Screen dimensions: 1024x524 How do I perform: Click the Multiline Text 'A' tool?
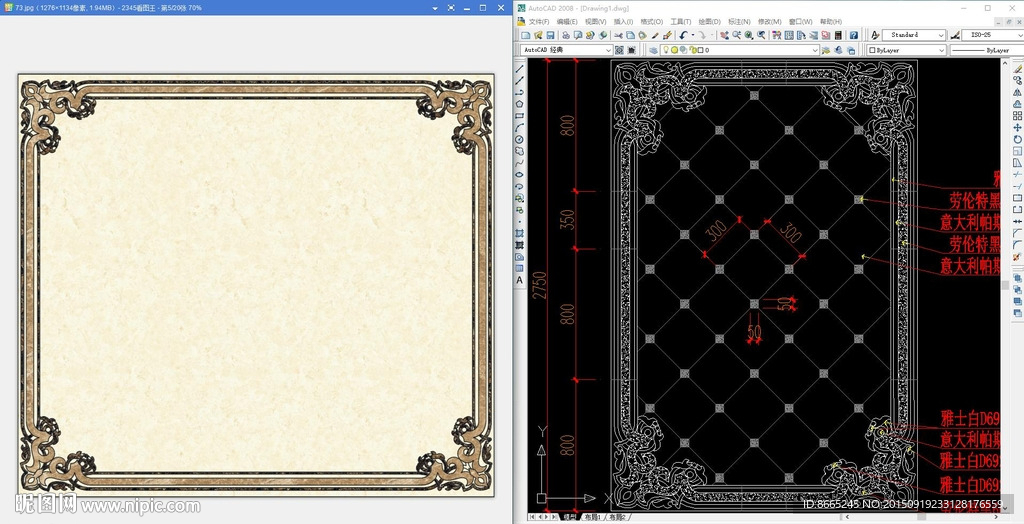click(520, 281)
